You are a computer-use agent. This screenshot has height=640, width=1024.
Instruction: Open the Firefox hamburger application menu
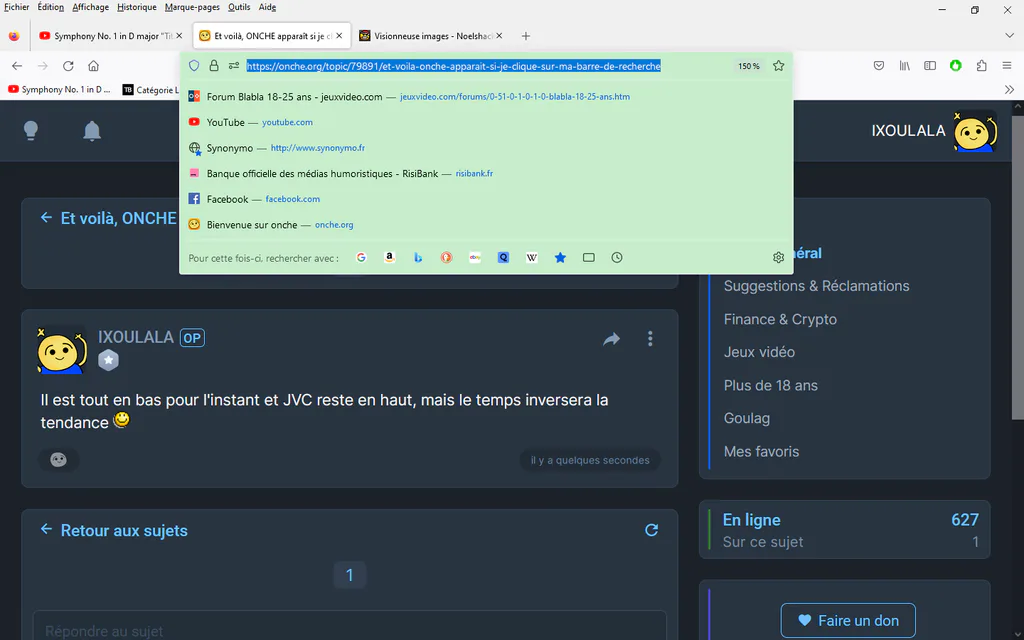pos(1006,66)
